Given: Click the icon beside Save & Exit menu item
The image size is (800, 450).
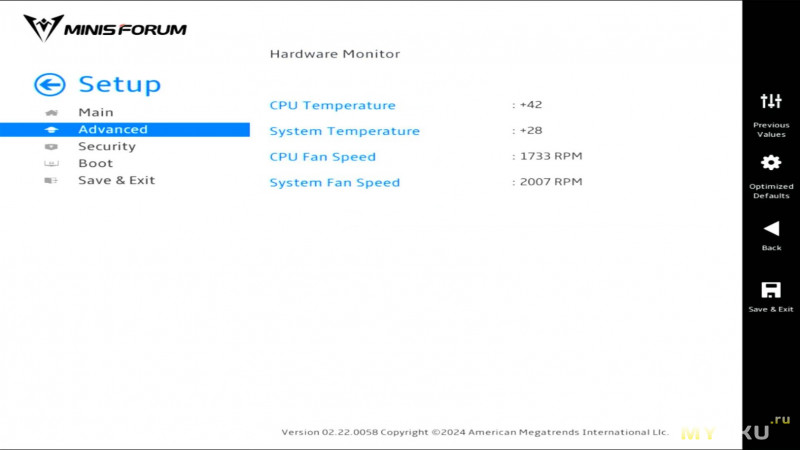Looking at the screenshot, I should (51, 181).
